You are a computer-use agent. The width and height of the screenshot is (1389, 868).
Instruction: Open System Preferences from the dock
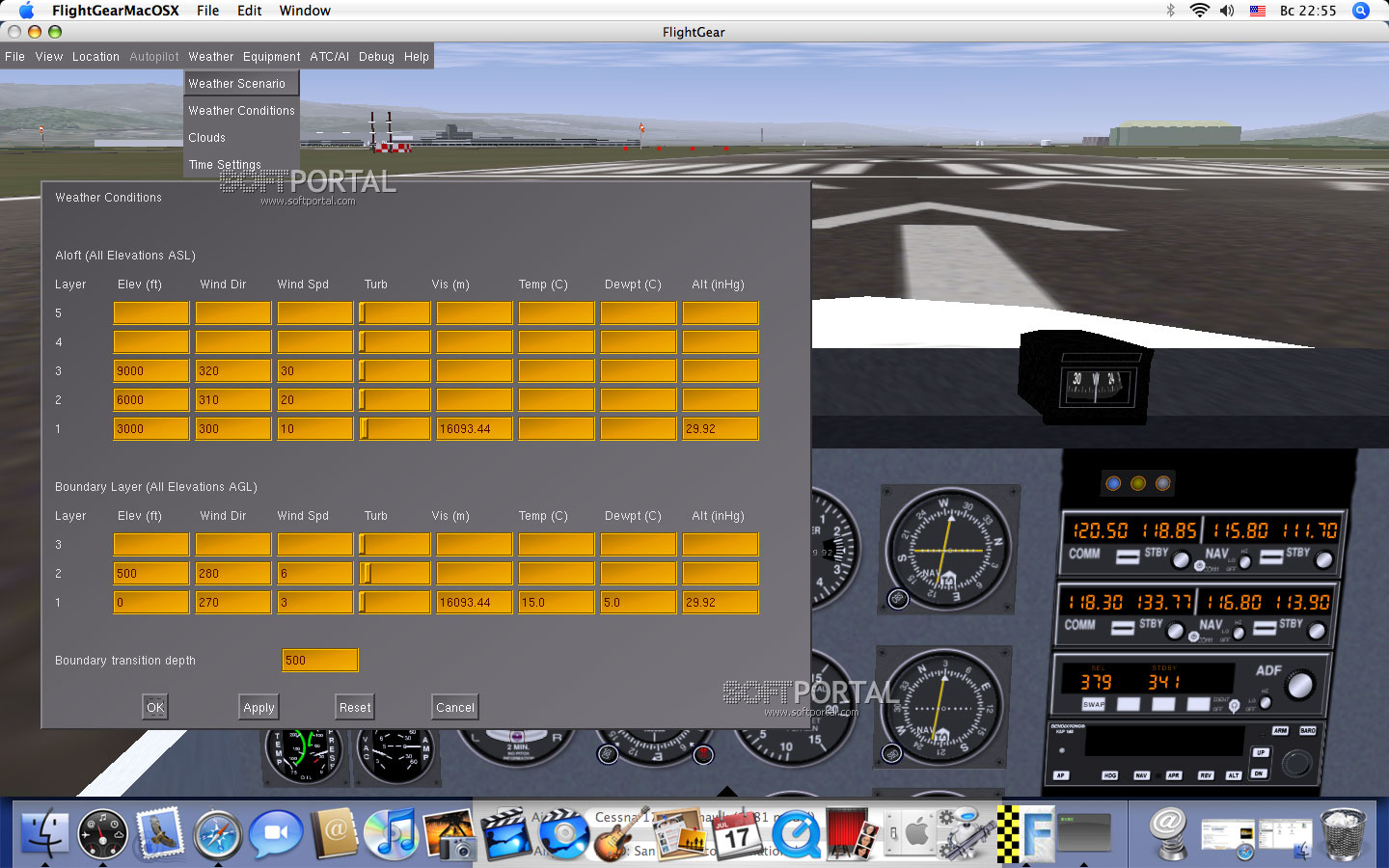coord(911,834)
